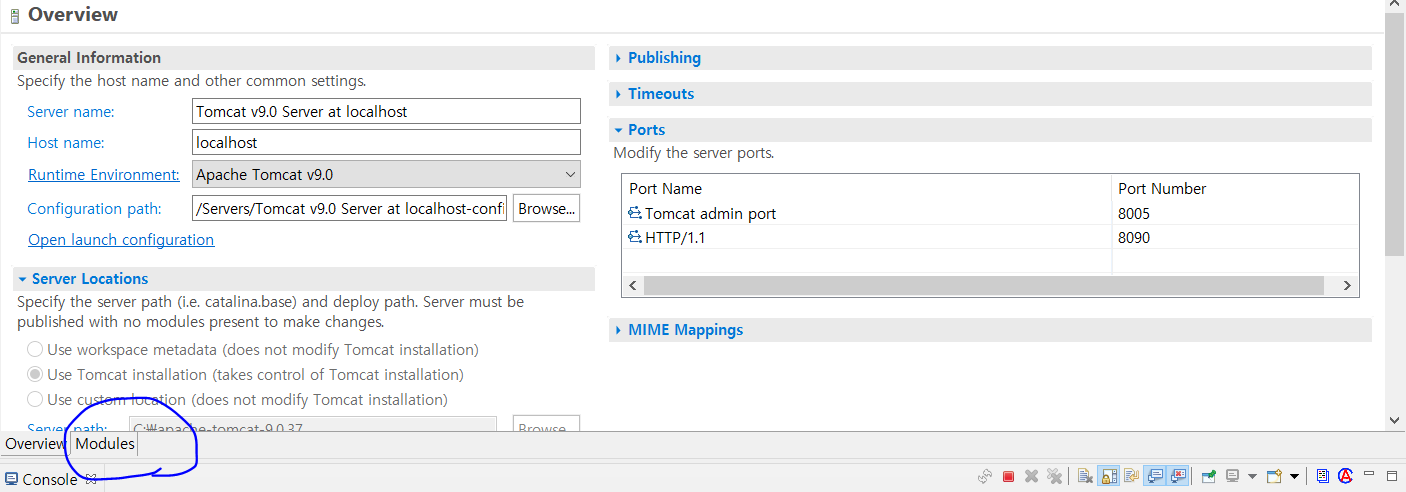Click the Runtime Environment link
1406x492 pixels.
coord(104,174)
